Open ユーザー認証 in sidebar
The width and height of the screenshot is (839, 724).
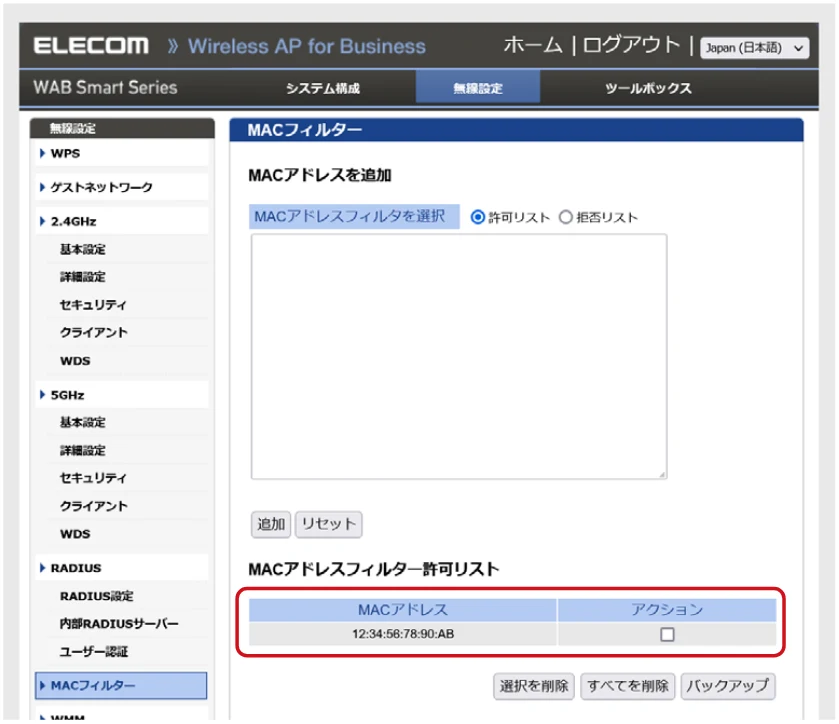tap(94, 652)
